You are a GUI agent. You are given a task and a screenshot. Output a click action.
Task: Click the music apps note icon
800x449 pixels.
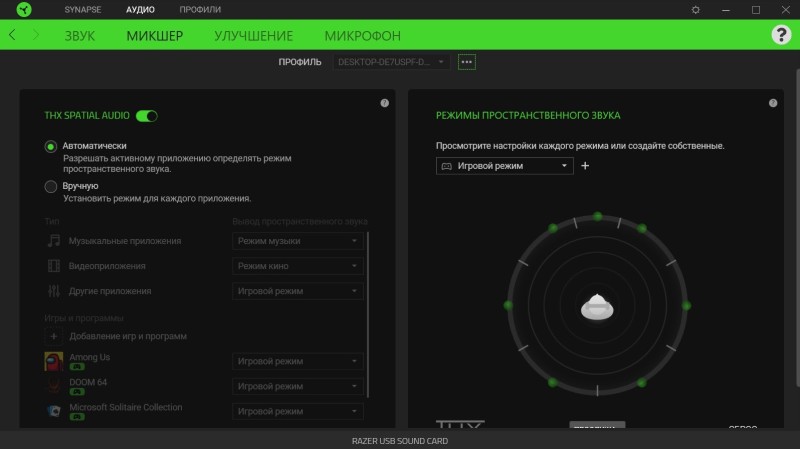click(54, 241)
